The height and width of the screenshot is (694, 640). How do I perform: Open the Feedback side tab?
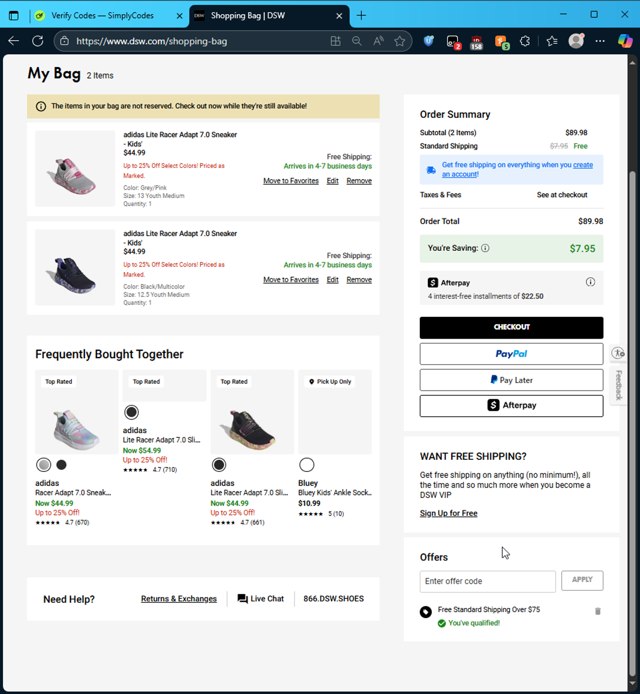[x=618, y=385]
